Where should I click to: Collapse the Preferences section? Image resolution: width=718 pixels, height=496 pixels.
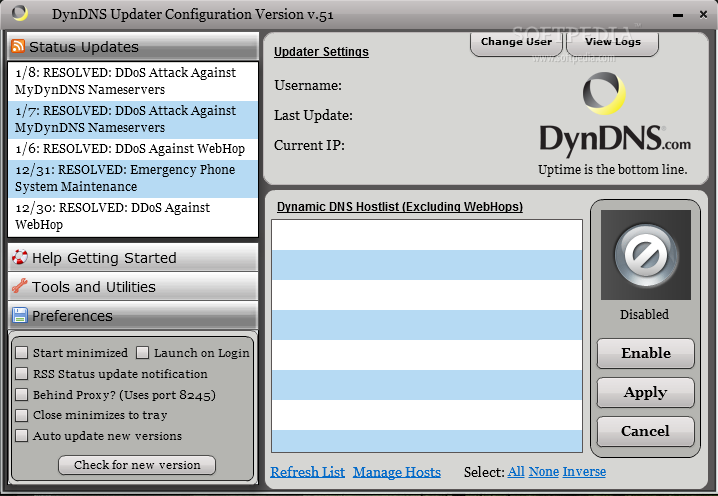(133, 315)
